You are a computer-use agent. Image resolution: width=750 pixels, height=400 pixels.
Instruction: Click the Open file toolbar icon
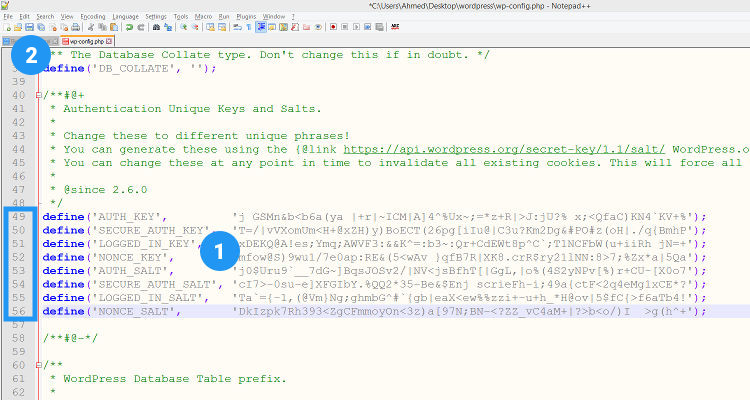(18, 27)
